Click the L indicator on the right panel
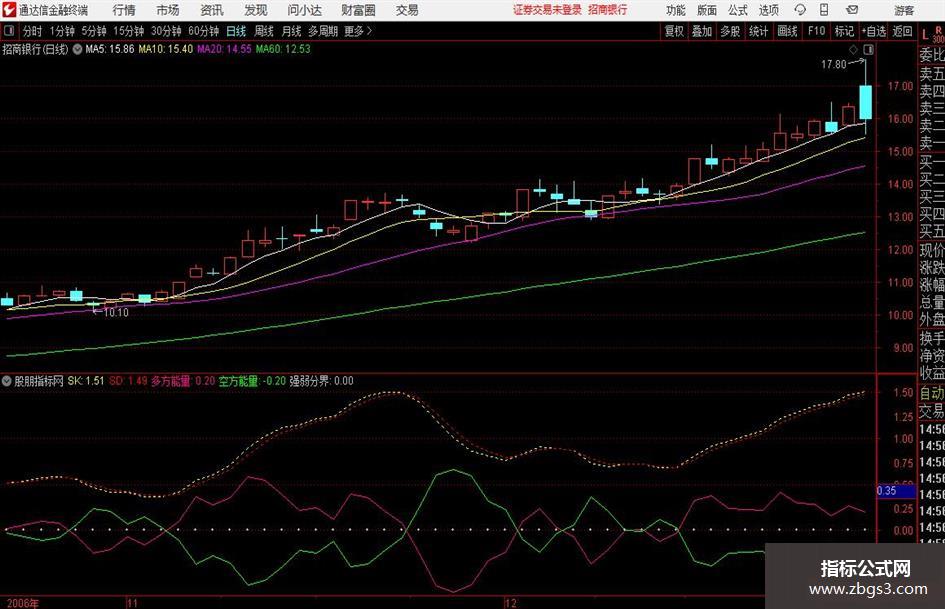945x609 pixels. coord(925,34)
